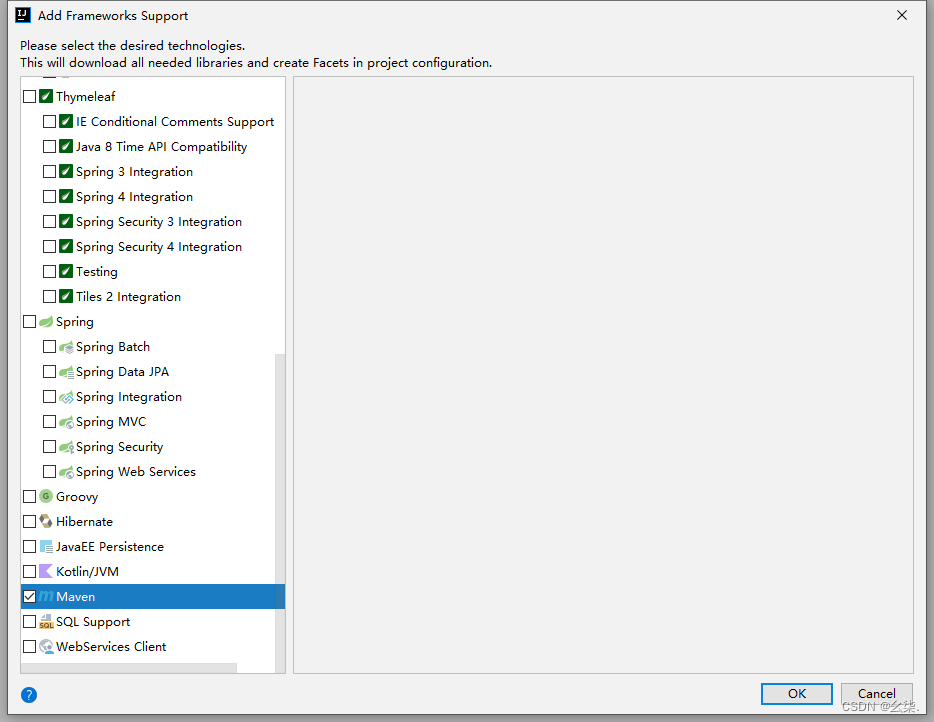Click the SQL Support icon
The height and width of the screenshot is (722, 934).
click(46, 621)
